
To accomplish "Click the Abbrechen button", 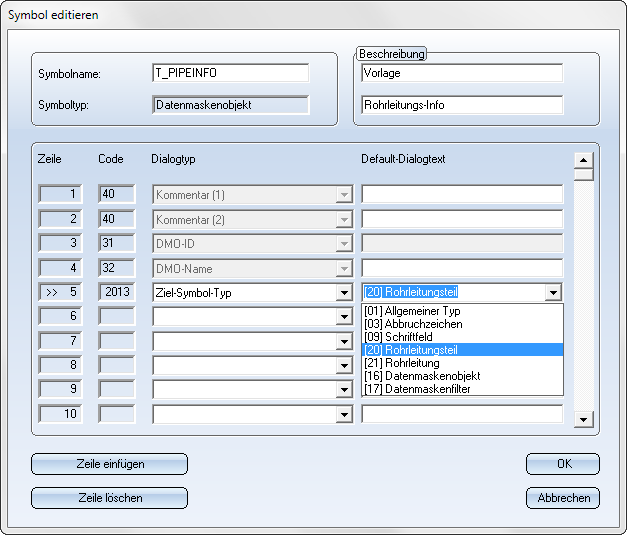I will click(x=562, y=498).
